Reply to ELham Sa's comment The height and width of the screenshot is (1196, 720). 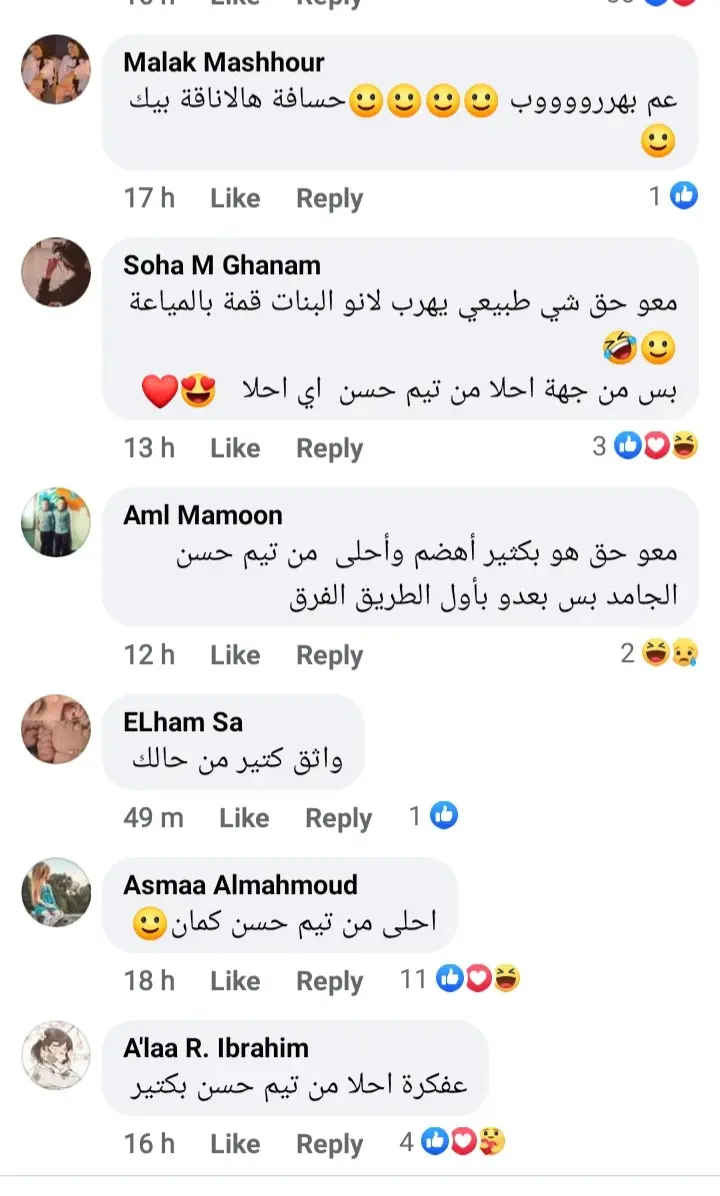point(339,818)
